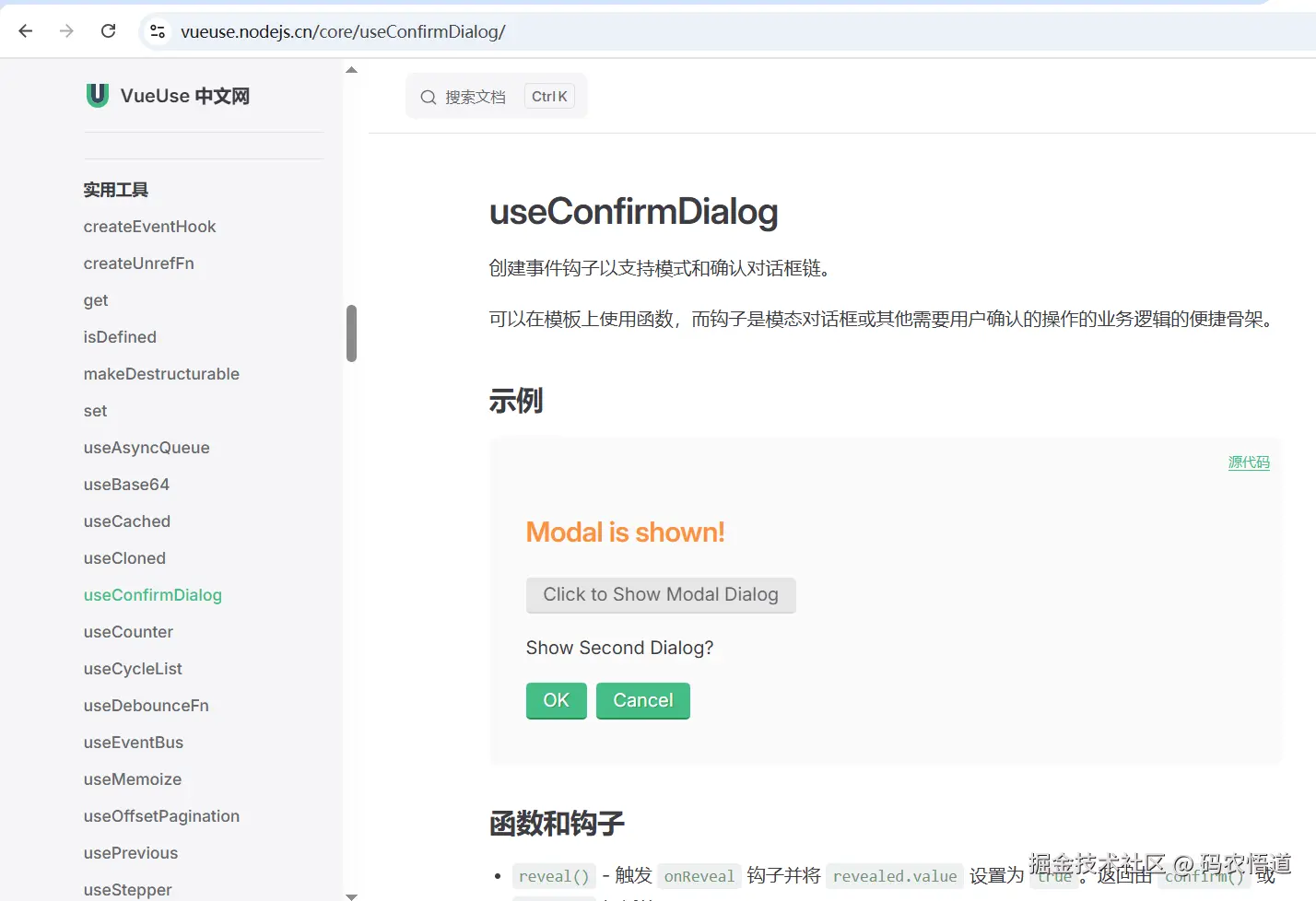Click the sidebar scrollbar thumb

pos(351,333)
